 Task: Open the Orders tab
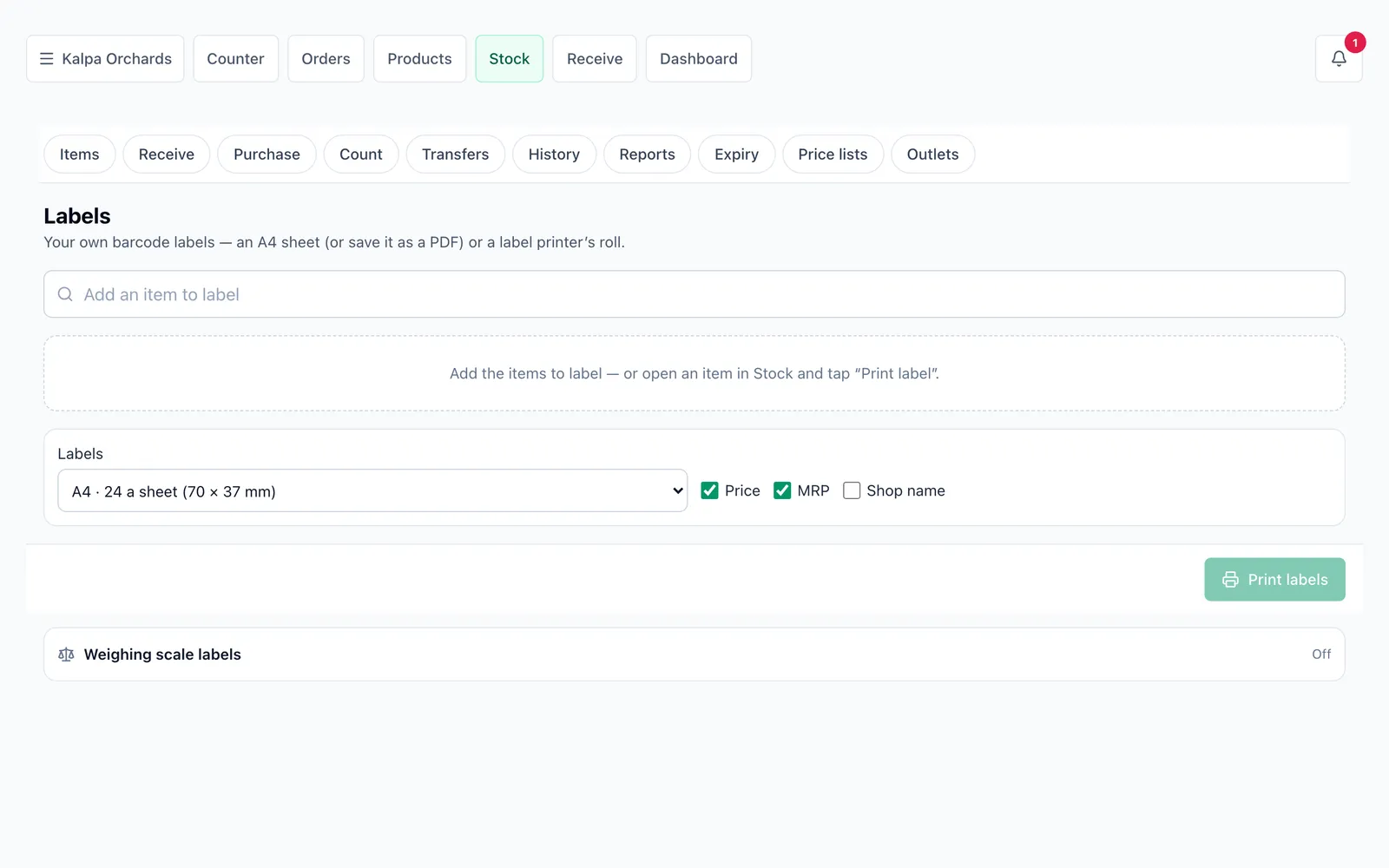(x=326, y=59)
